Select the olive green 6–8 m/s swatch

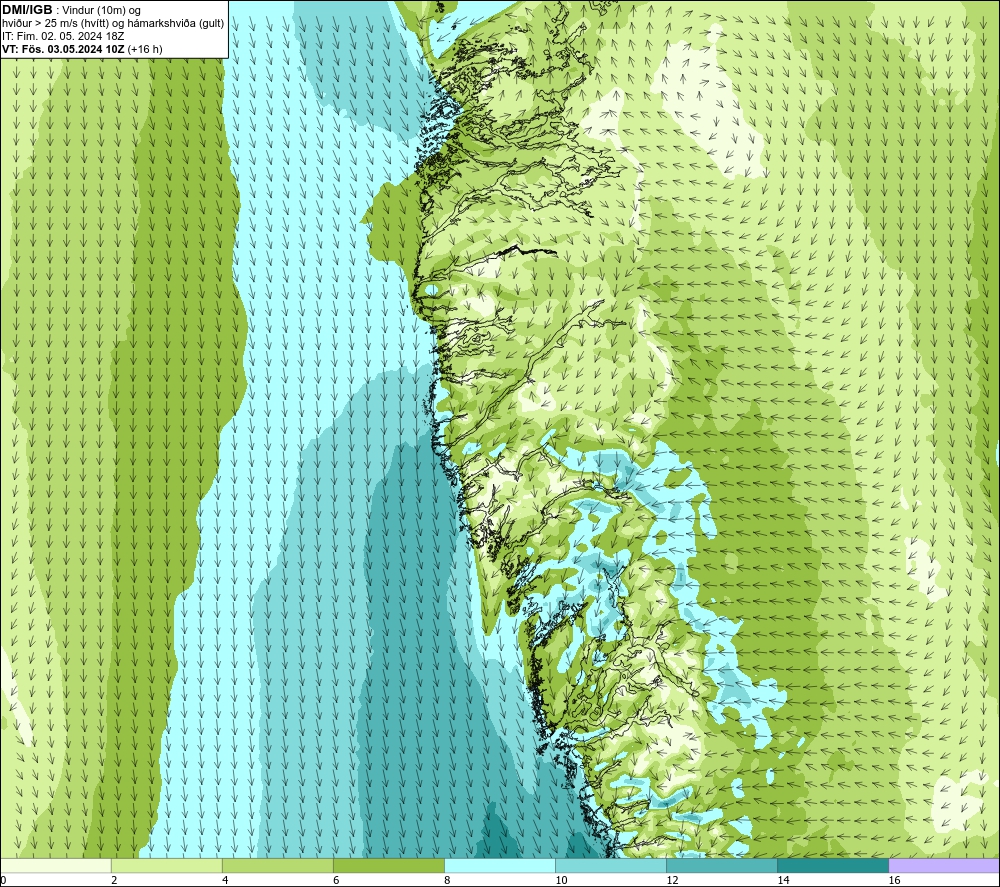pyautogui.click(x=388, y=865)
